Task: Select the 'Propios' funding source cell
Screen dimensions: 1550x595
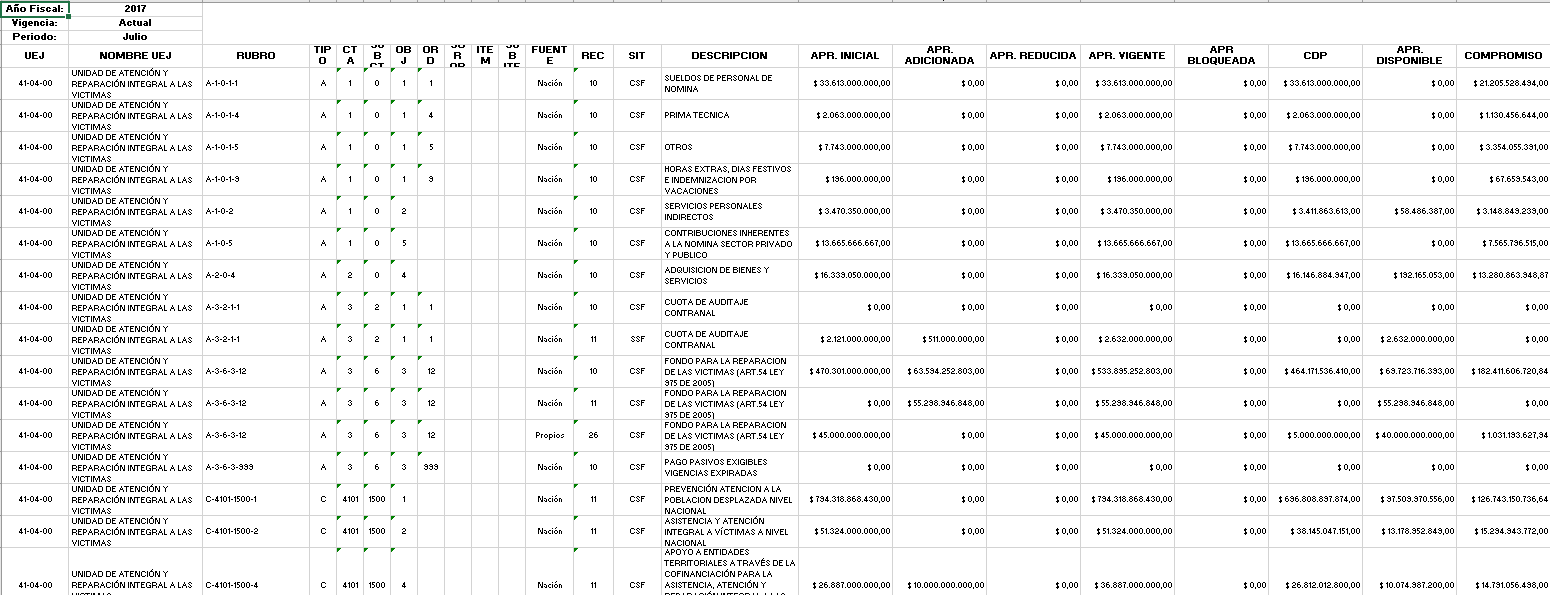Action: pos(550,436)
